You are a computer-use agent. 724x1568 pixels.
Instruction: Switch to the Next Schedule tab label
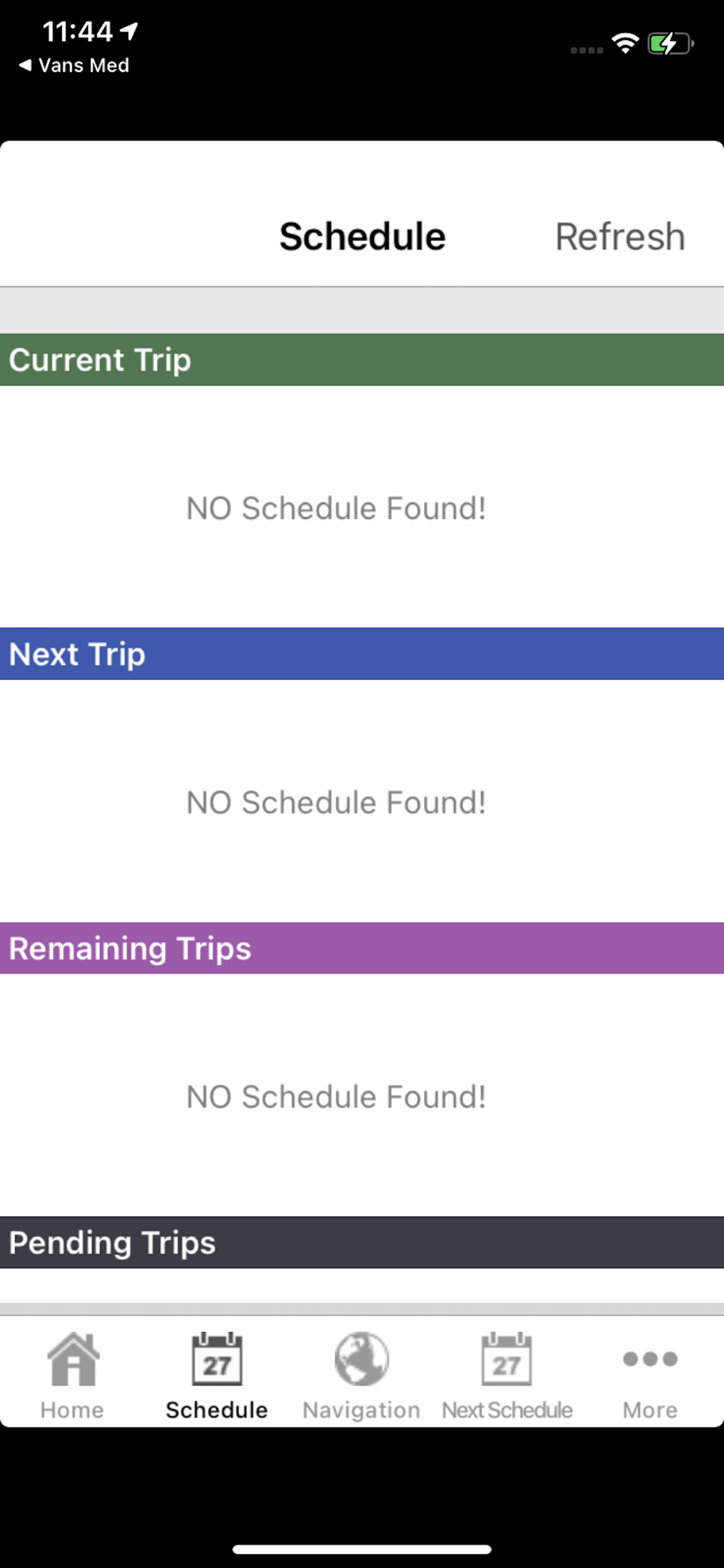[507, 1410]
